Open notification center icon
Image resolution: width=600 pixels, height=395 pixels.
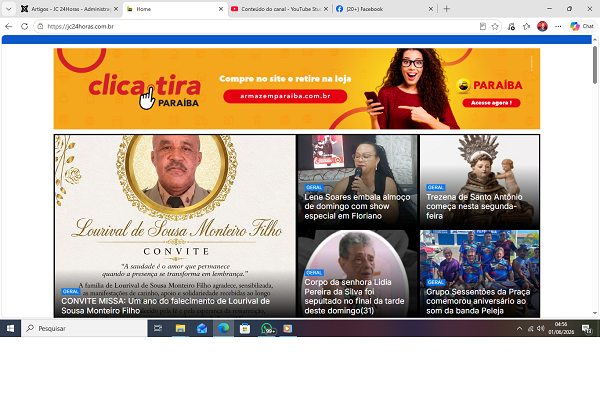(x=586, y=328)
